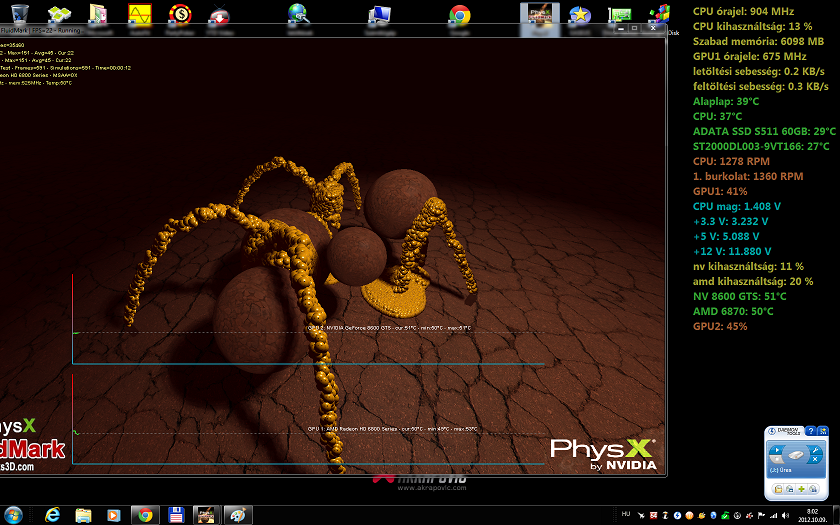Open the yellow sine wave desktop shortcut
Image resolution: width=840 pixels, height=525 pixels.
click(x=139, y=14)
